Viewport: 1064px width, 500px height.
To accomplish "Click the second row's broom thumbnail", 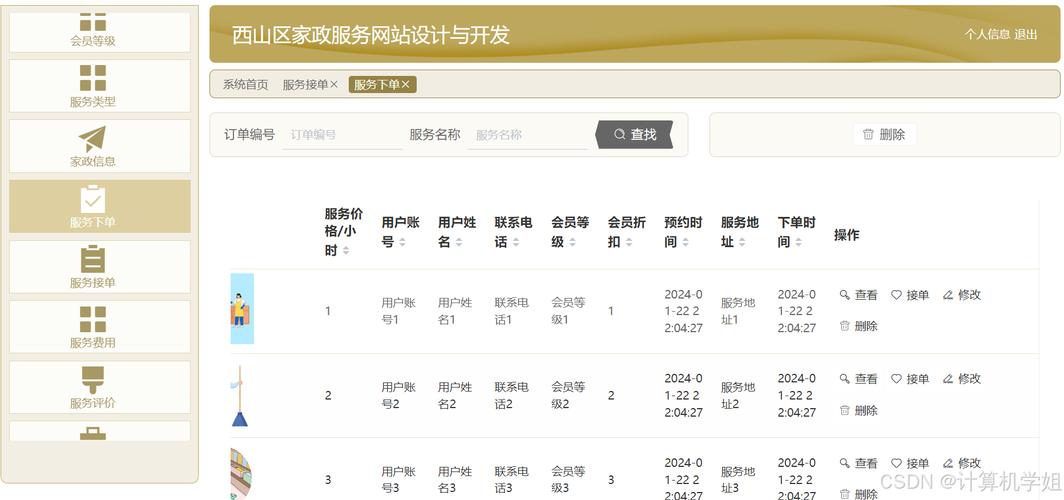I will 240,396.
